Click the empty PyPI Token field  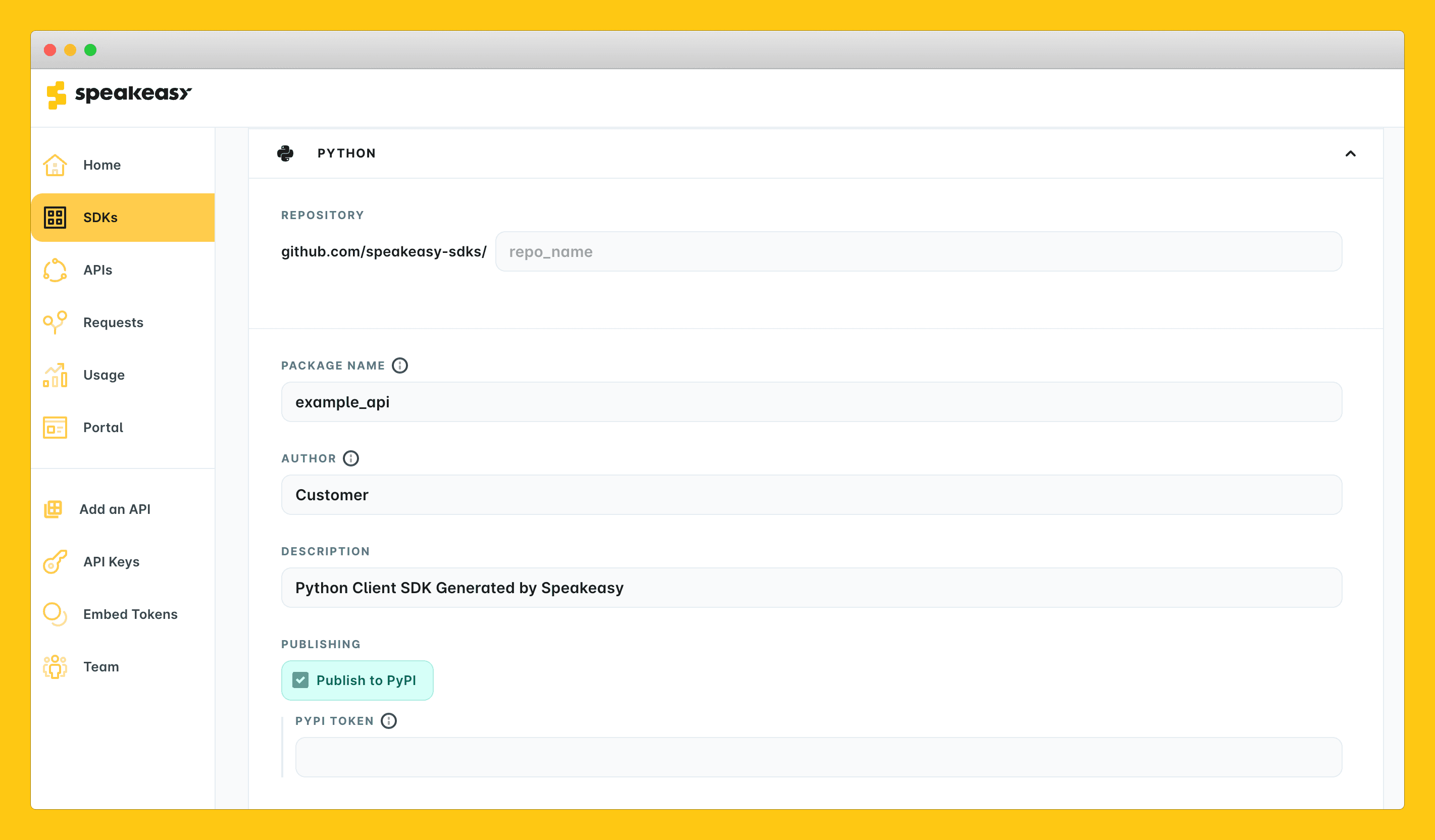tap(818, 757)
